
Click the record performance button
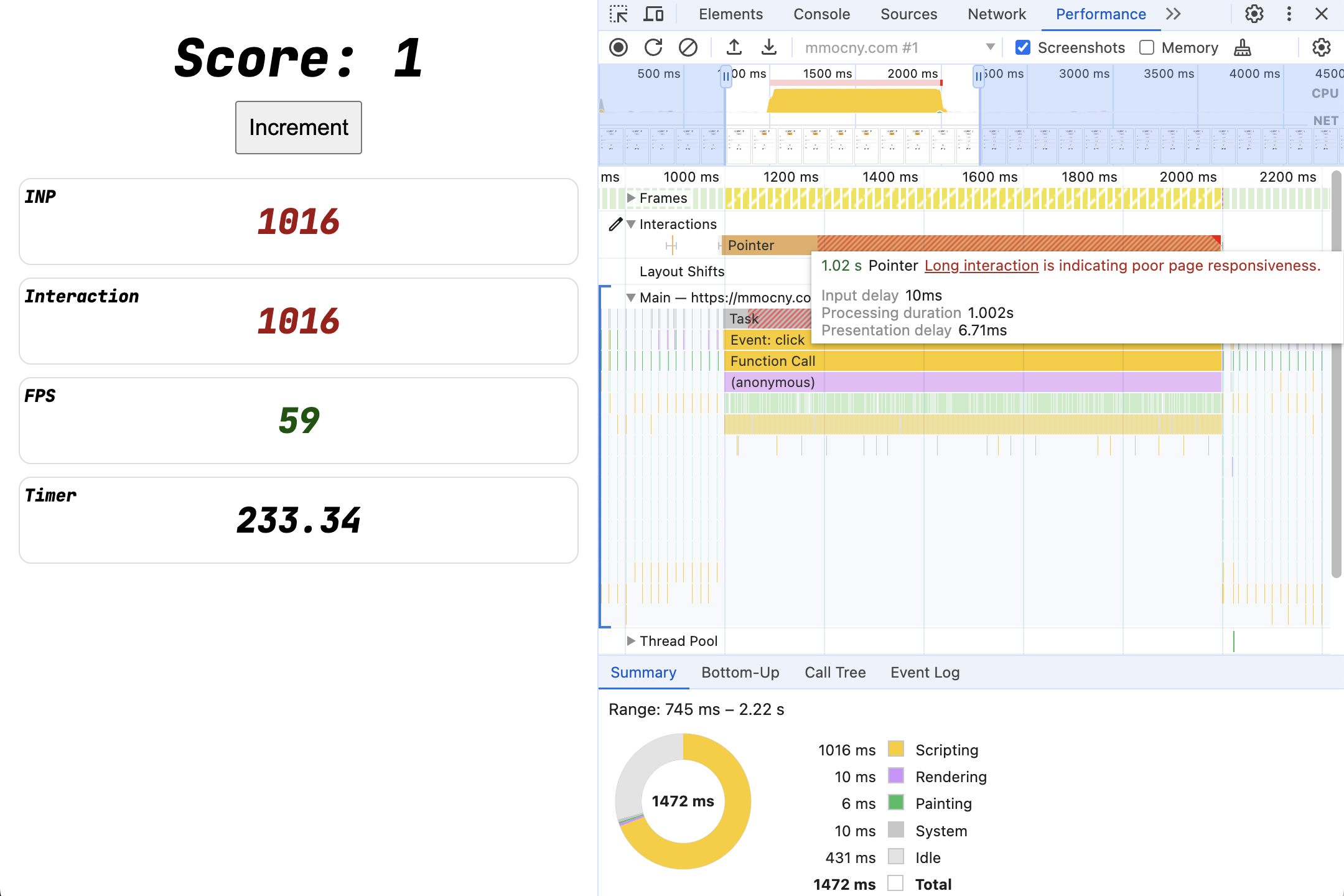point(618,47)
